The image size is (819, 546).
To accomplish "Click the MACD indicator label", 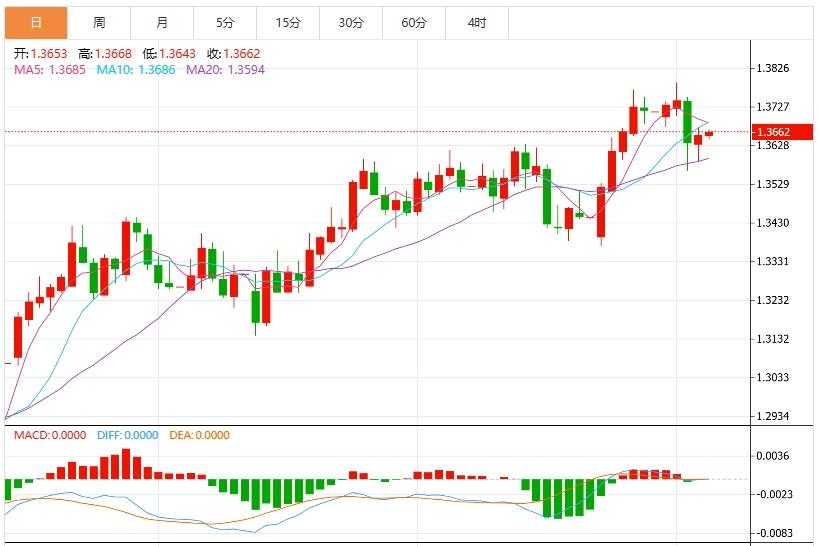I will point(49,435).
